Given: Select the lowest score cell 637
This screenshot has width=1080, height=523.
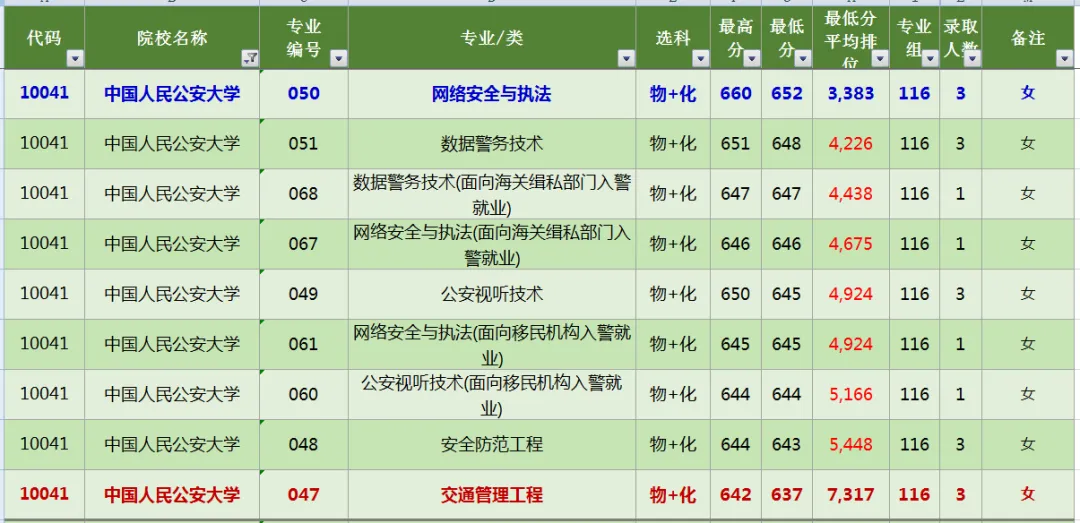Looking at the screenshot, I should click(787, 494).
